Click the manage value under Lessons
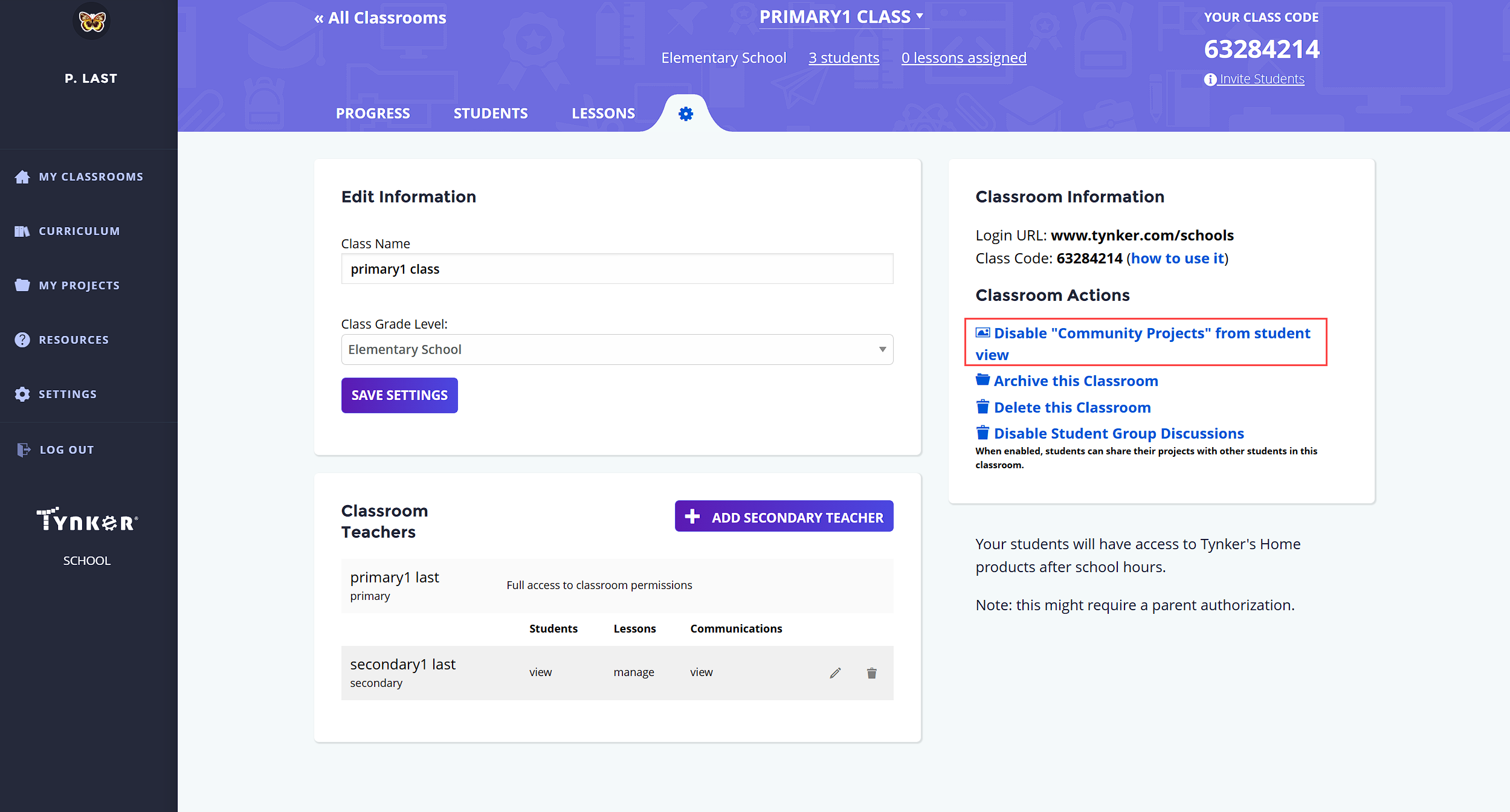 [634, 672]
